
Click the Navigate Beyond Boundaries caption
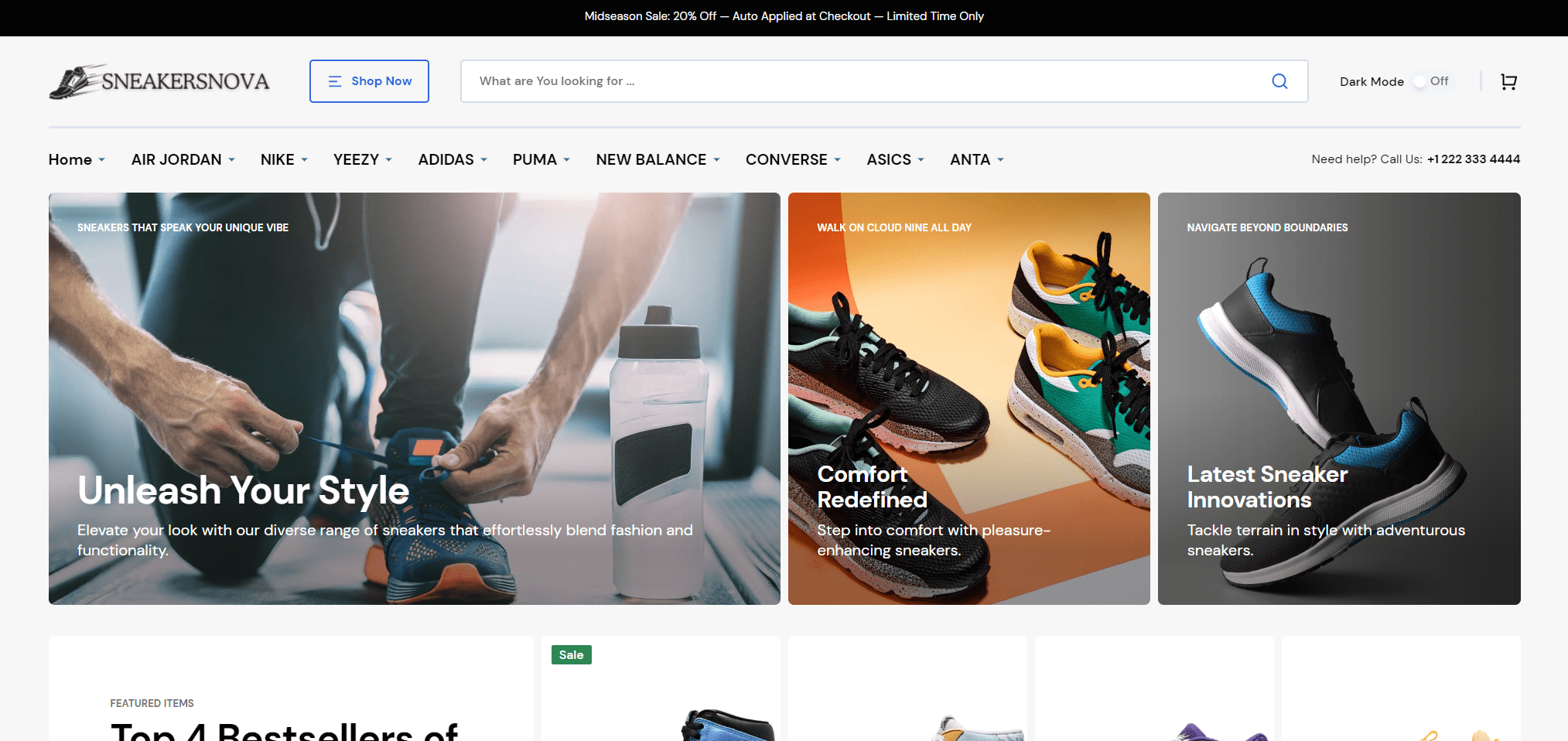click(1267, 227)
